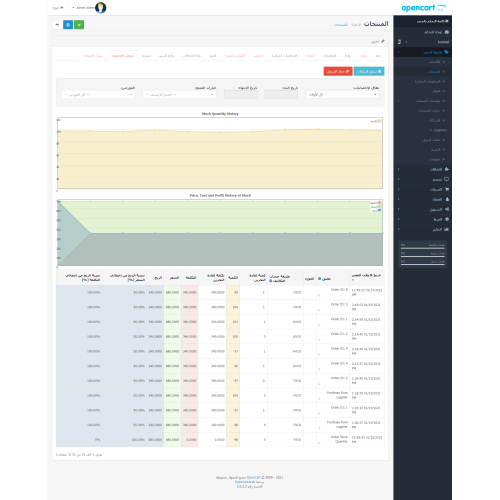Open the dashboard home icon in sidebar
The image size is (500, 500).
pyautogui.click(x=447, y=32)
